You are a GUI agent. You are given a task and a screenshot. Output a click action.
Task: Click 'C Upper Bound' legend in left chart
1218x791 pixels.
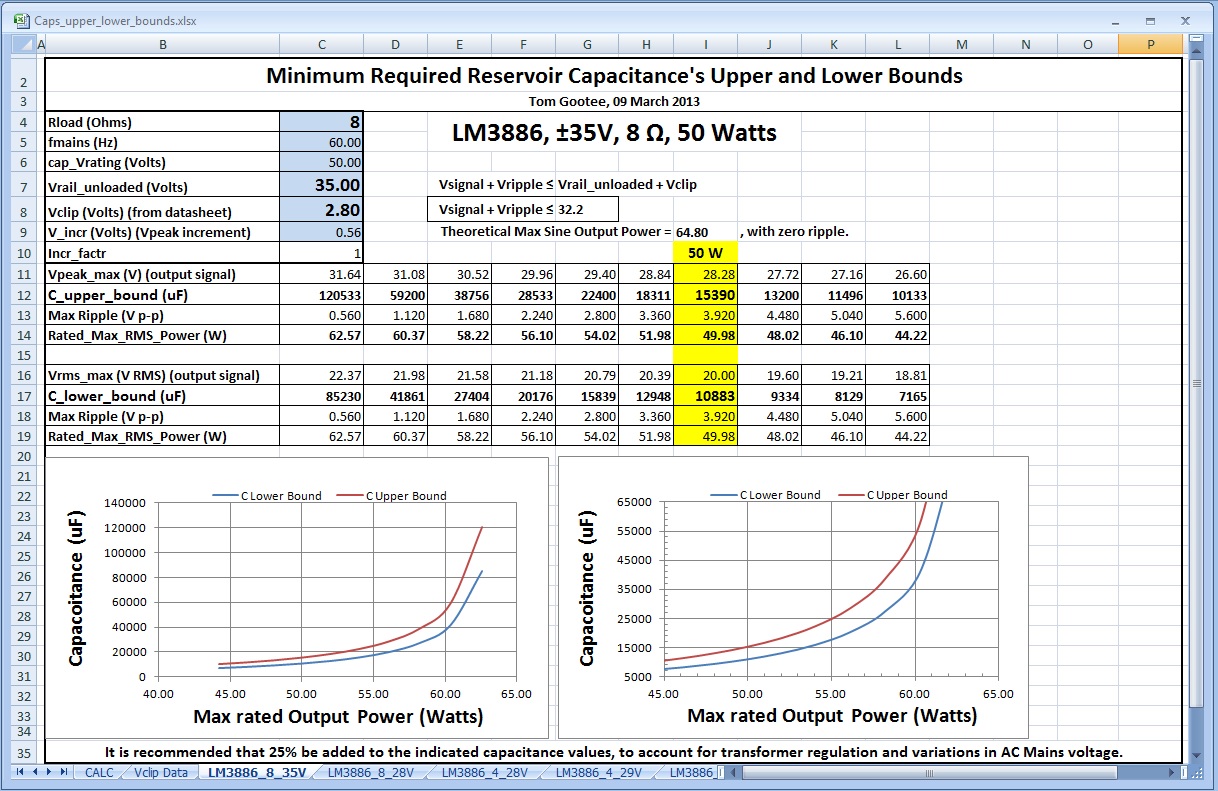click(x=392, y=495)
